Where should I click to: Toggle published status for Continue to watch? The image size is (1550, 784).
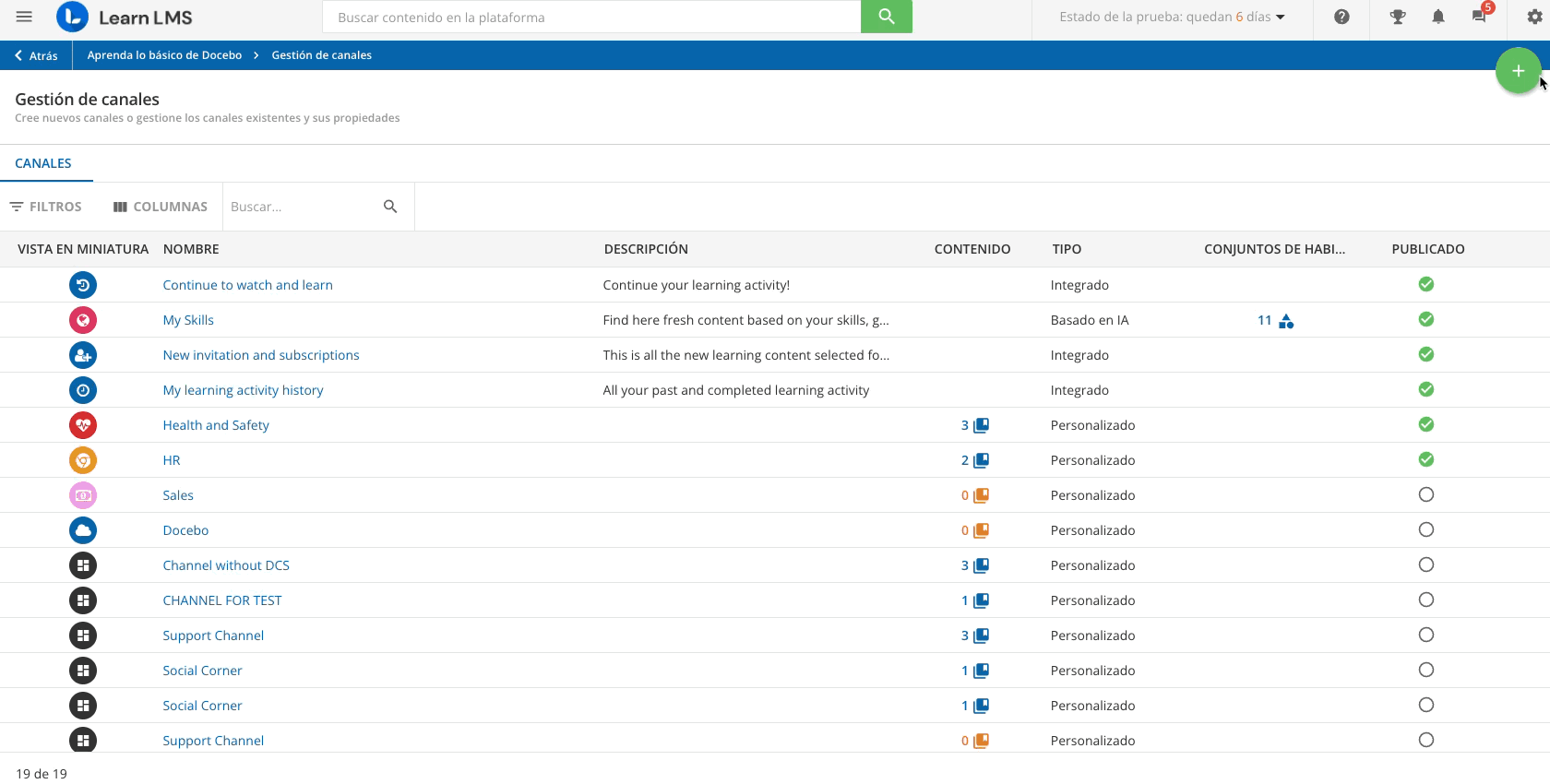click(x=1426, y=284)
